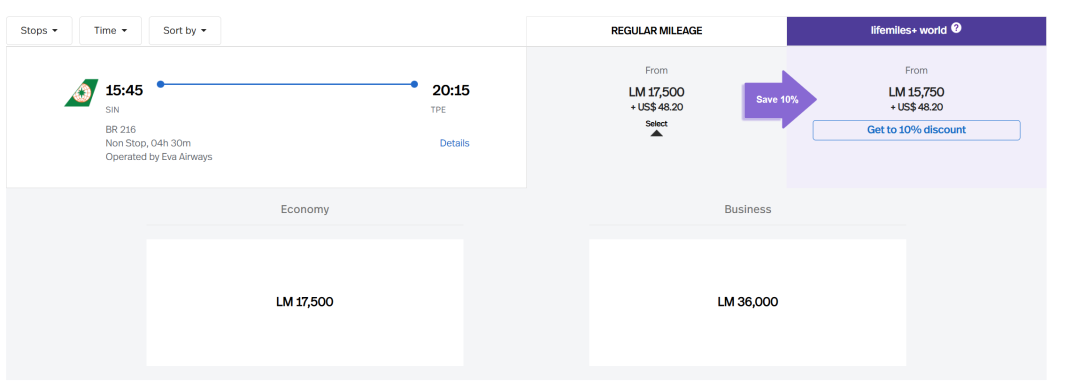Click the Economy column heading

click(304, 209)
